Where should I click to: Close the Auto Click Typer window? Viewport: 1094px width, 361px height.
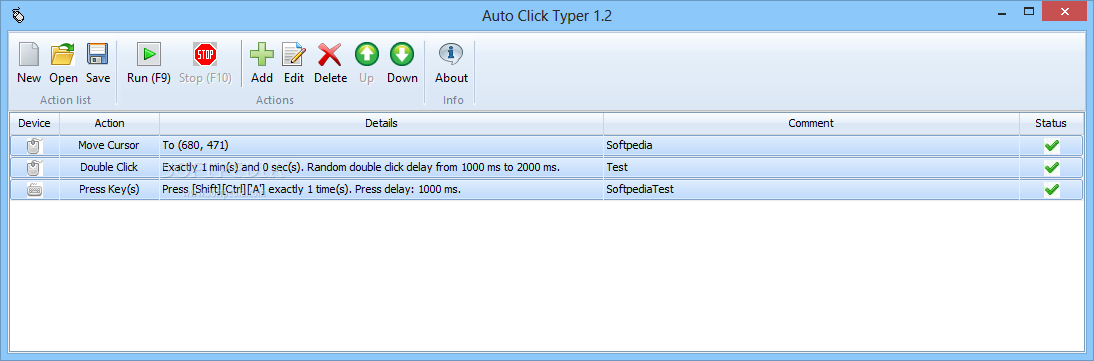(1065, 12)
